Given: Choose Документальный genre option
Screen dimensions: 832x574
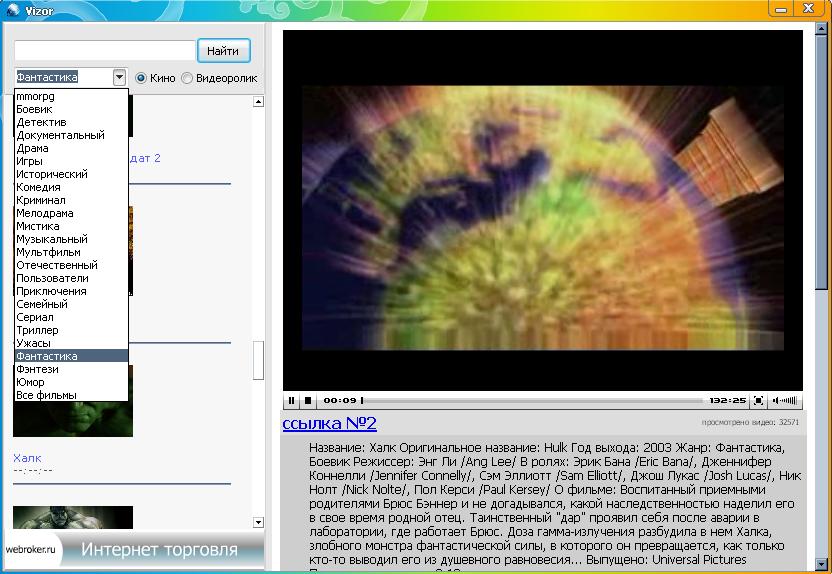Looking at the screenshot, I should (71, 135).
